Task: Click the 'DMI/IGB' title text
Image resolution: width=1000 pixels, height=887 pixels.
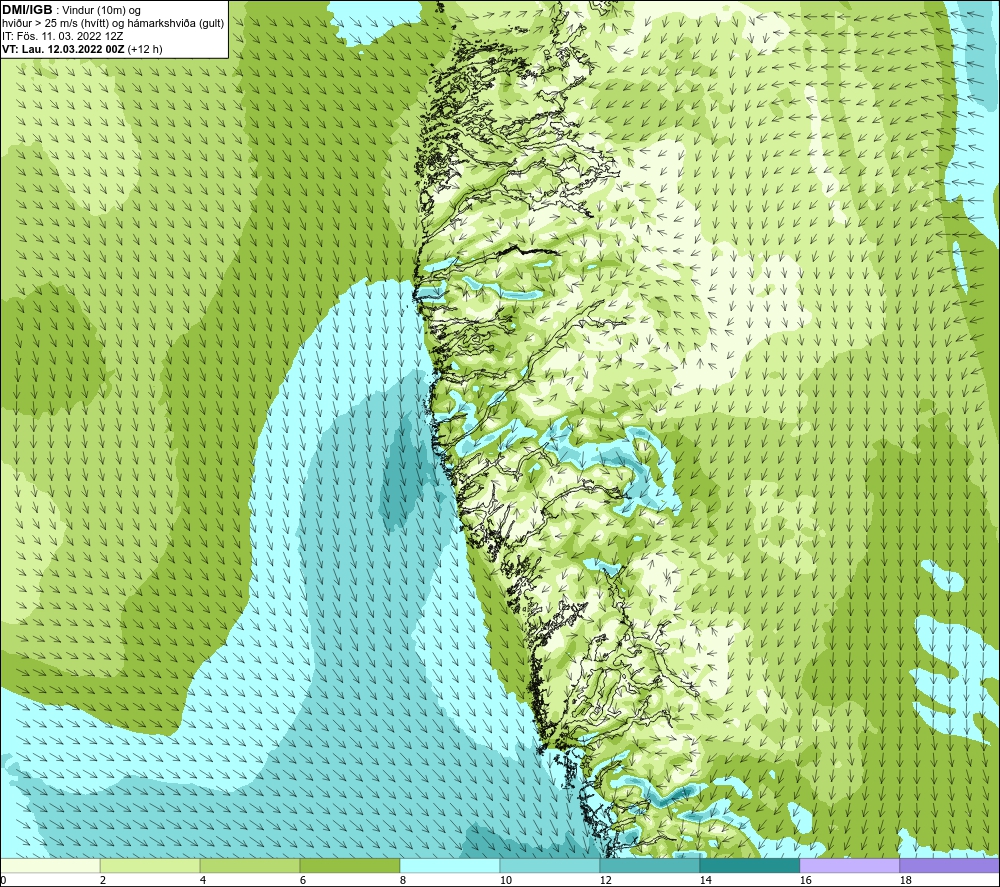Action: (27, 10)
